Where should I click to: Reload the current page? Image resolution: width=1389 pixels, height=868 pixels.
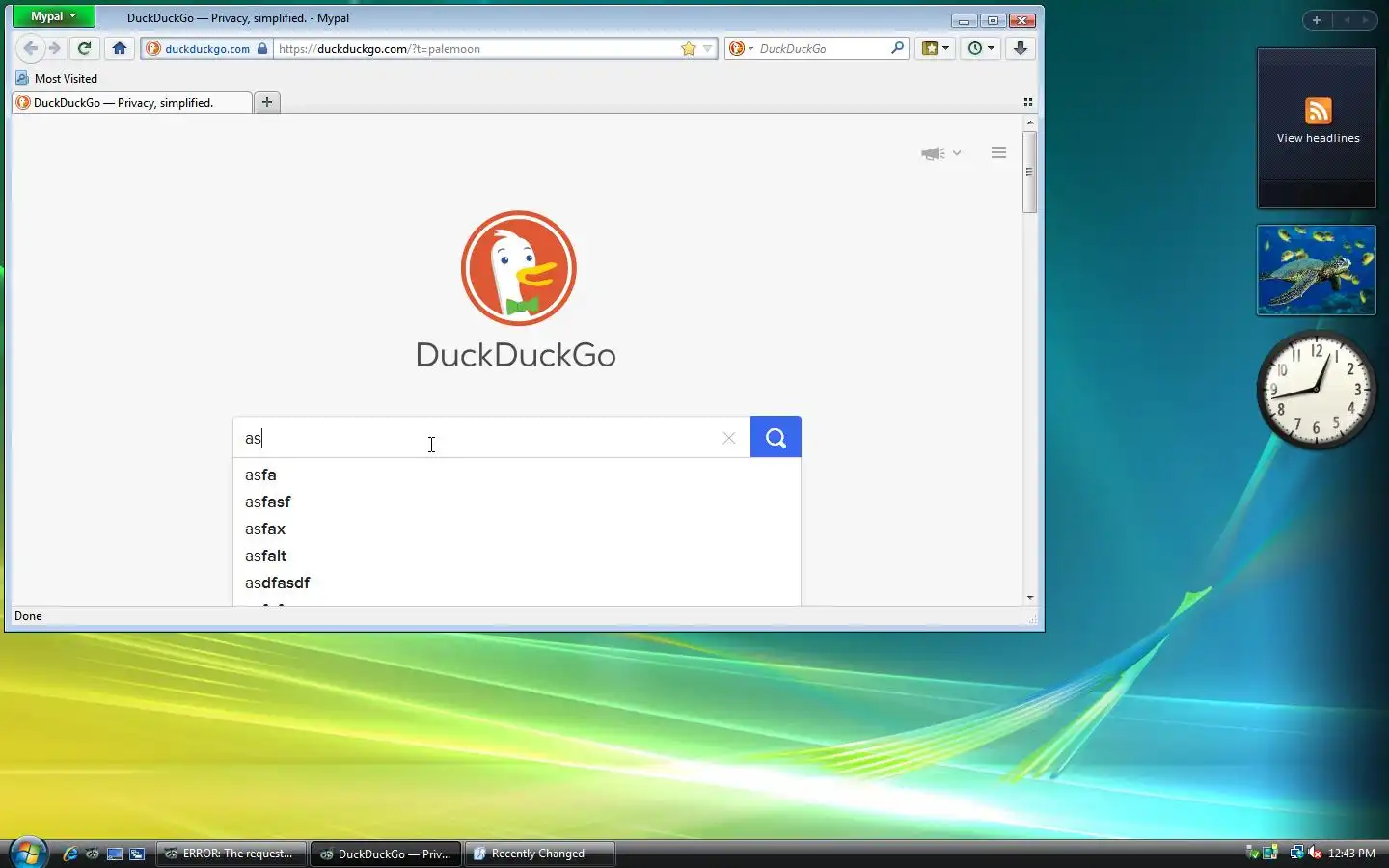[85, 48]
